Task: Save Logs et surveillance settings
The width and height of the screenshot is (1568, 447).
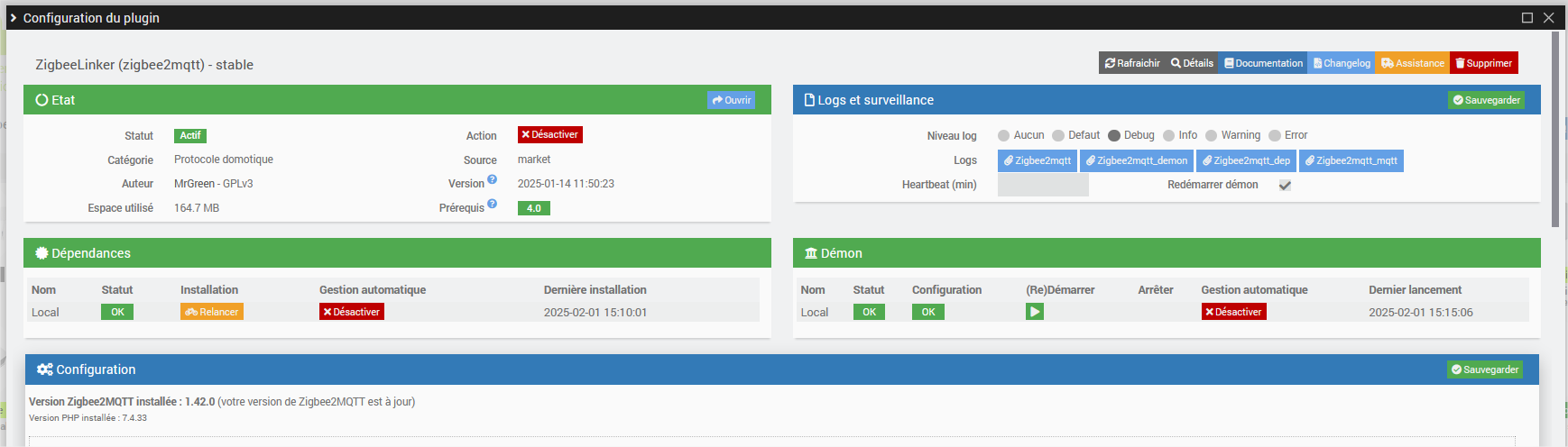Action: pyautogui.click(x=1486, y=100)
